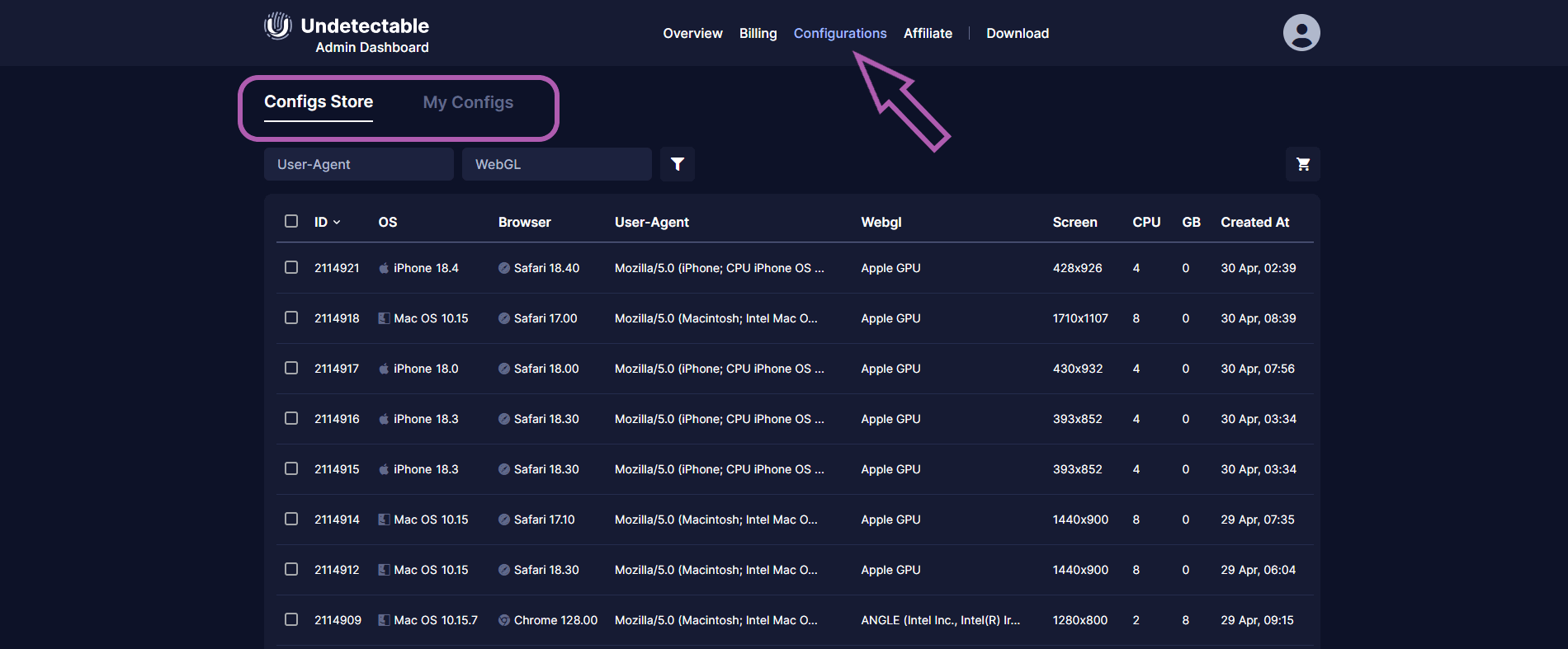This screenshot has height=649, width=1568.
Task: Click the Created At column header
Action: (x=1254, y=222)
